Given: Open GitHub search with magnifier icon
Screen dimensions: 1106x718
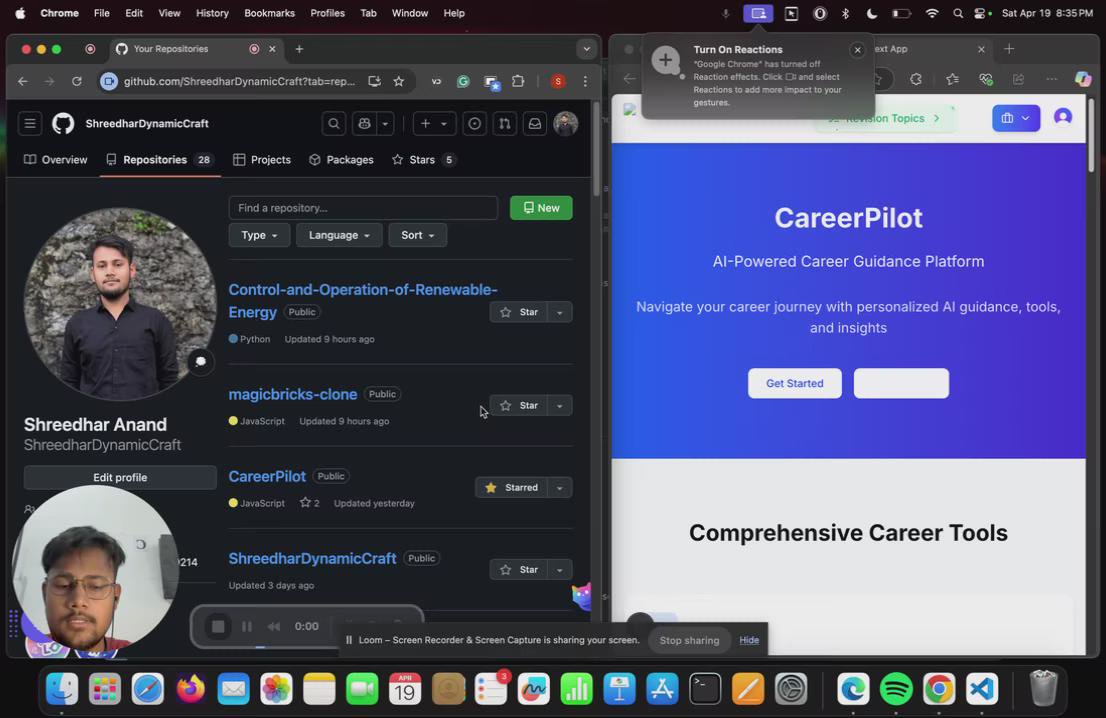Looking at the screenshot, I should coord(334,123).
